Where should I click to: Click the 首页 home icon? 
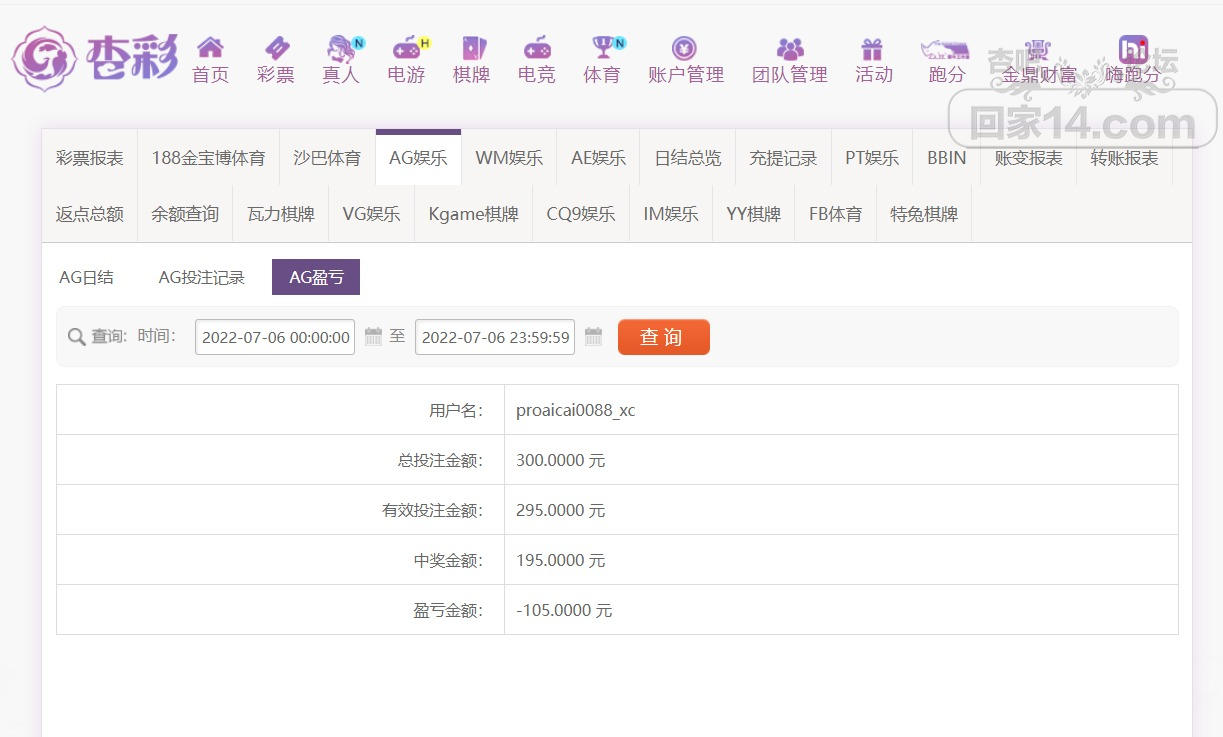[x=210, y=48]
